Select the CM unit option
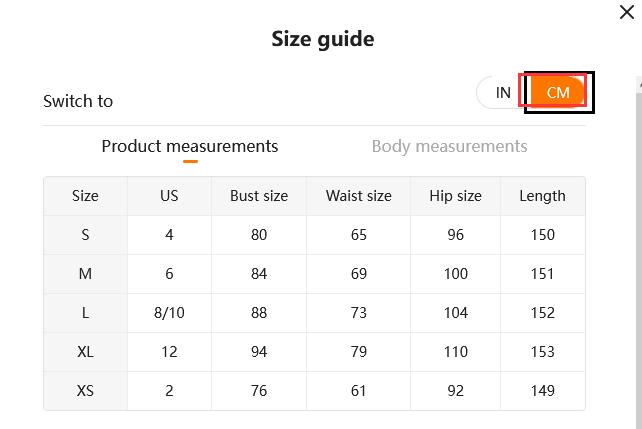 click(558, 93)
